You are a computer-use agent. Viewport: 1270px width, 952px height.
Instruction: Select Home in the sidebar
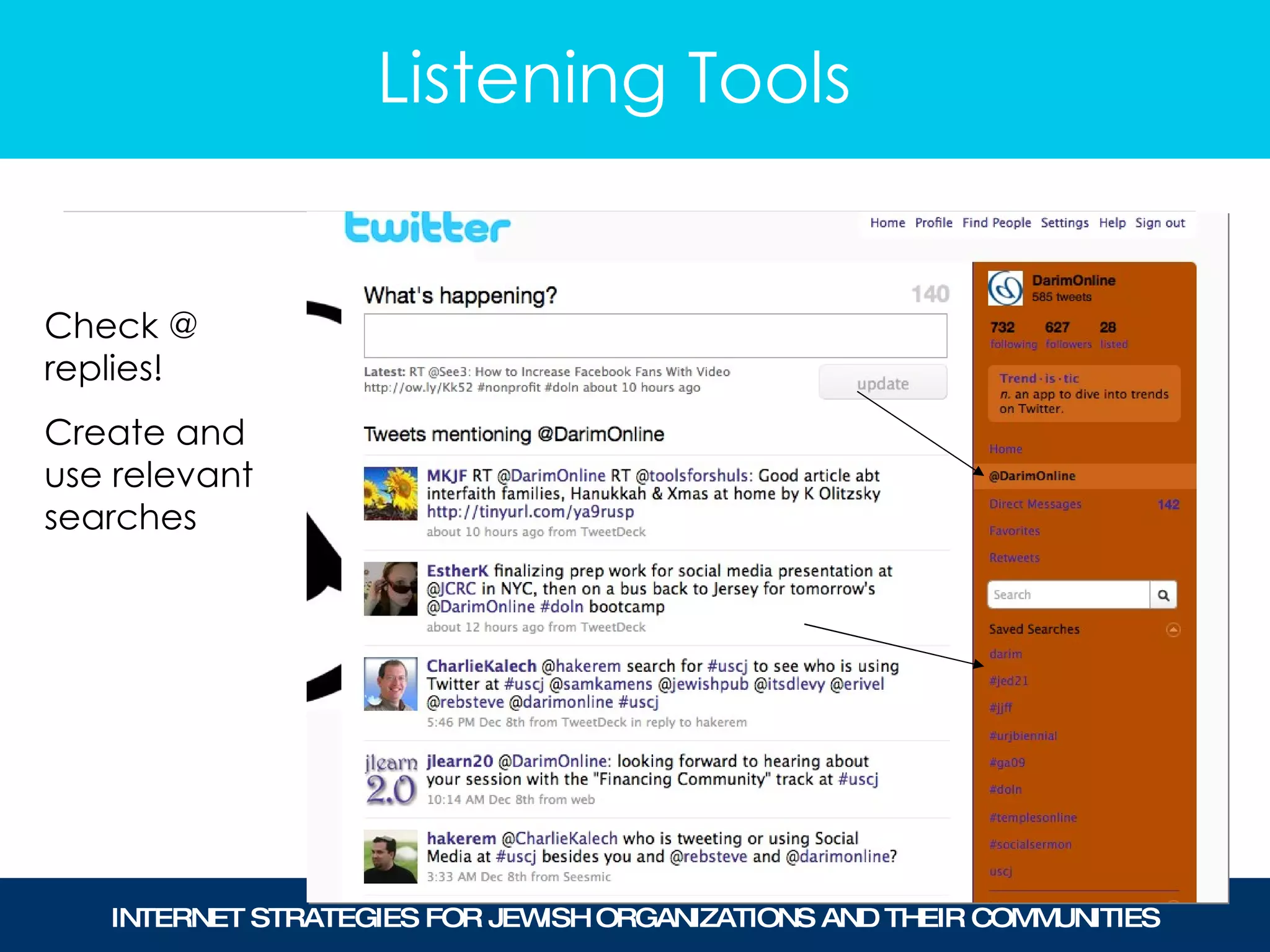1006,449
